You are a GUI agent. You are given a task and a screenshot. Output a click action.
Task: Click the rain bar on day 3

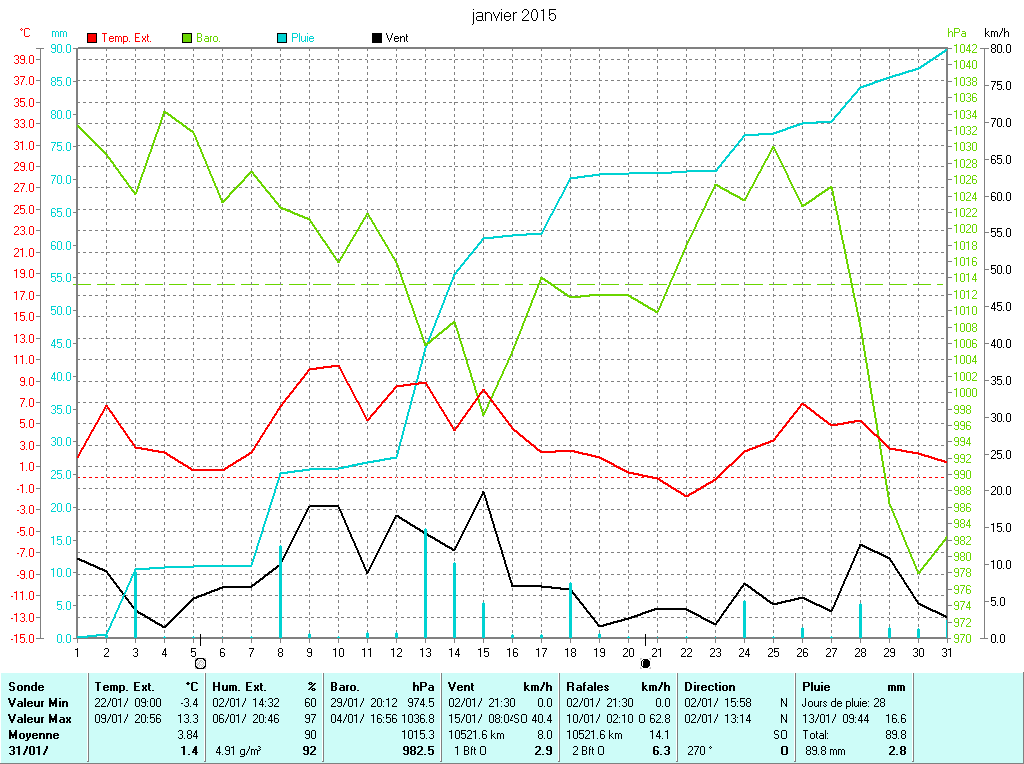click(x=136, y=603)
